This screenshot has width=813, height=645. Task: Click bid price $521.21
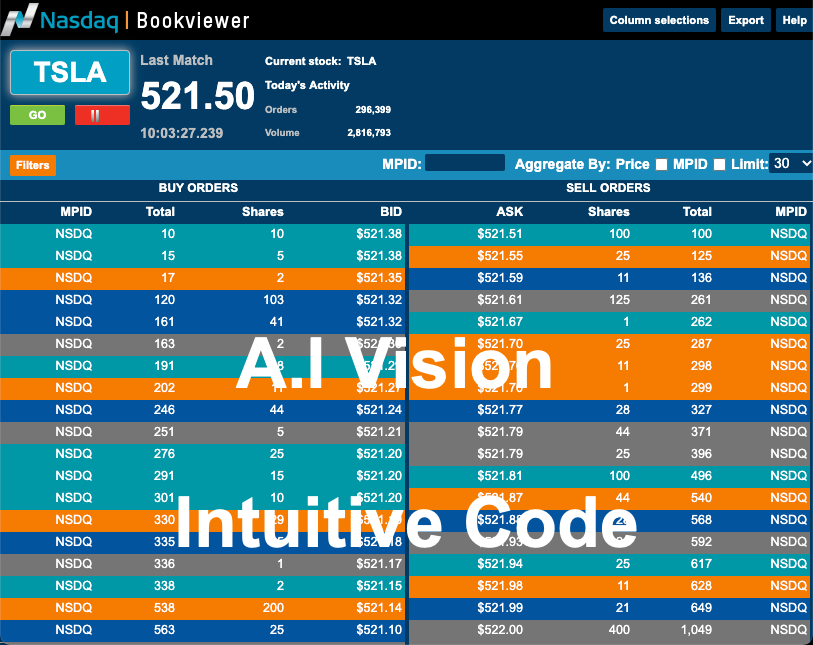[x=379, y=432]
